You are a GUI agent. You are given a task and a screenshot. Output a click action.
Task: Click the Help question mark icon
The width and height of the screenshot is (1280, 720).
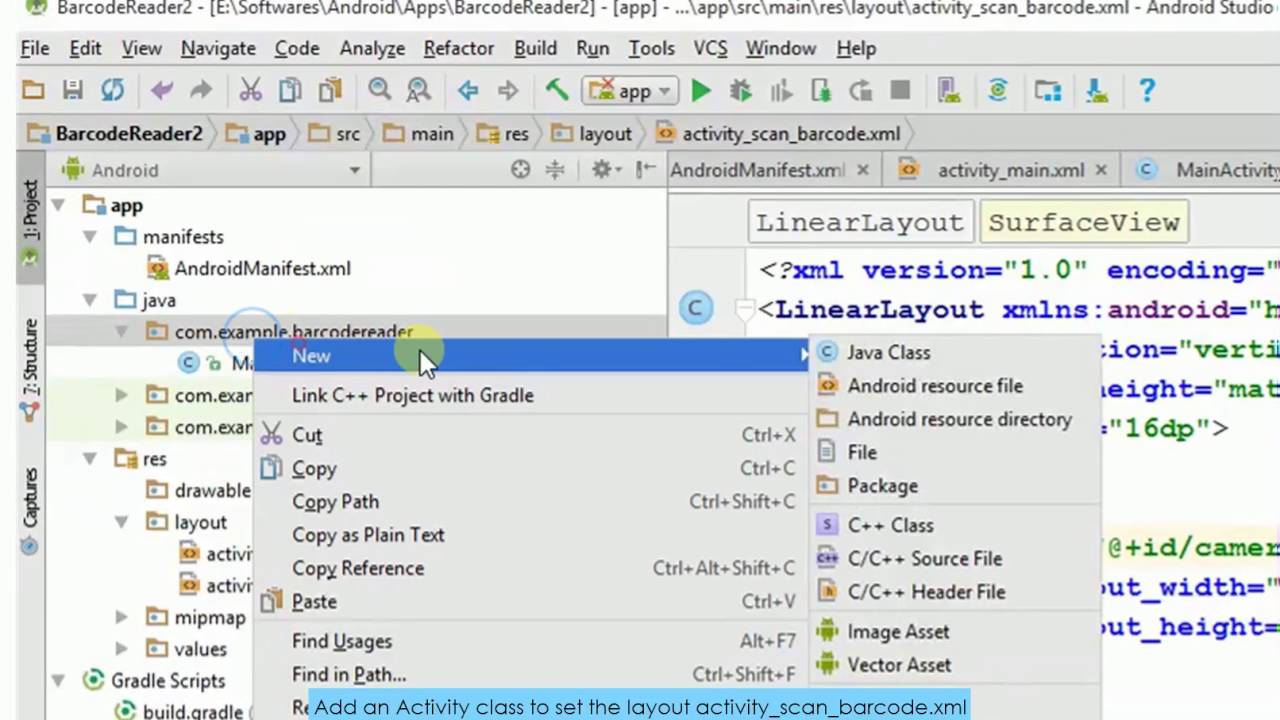[1147, 91]
